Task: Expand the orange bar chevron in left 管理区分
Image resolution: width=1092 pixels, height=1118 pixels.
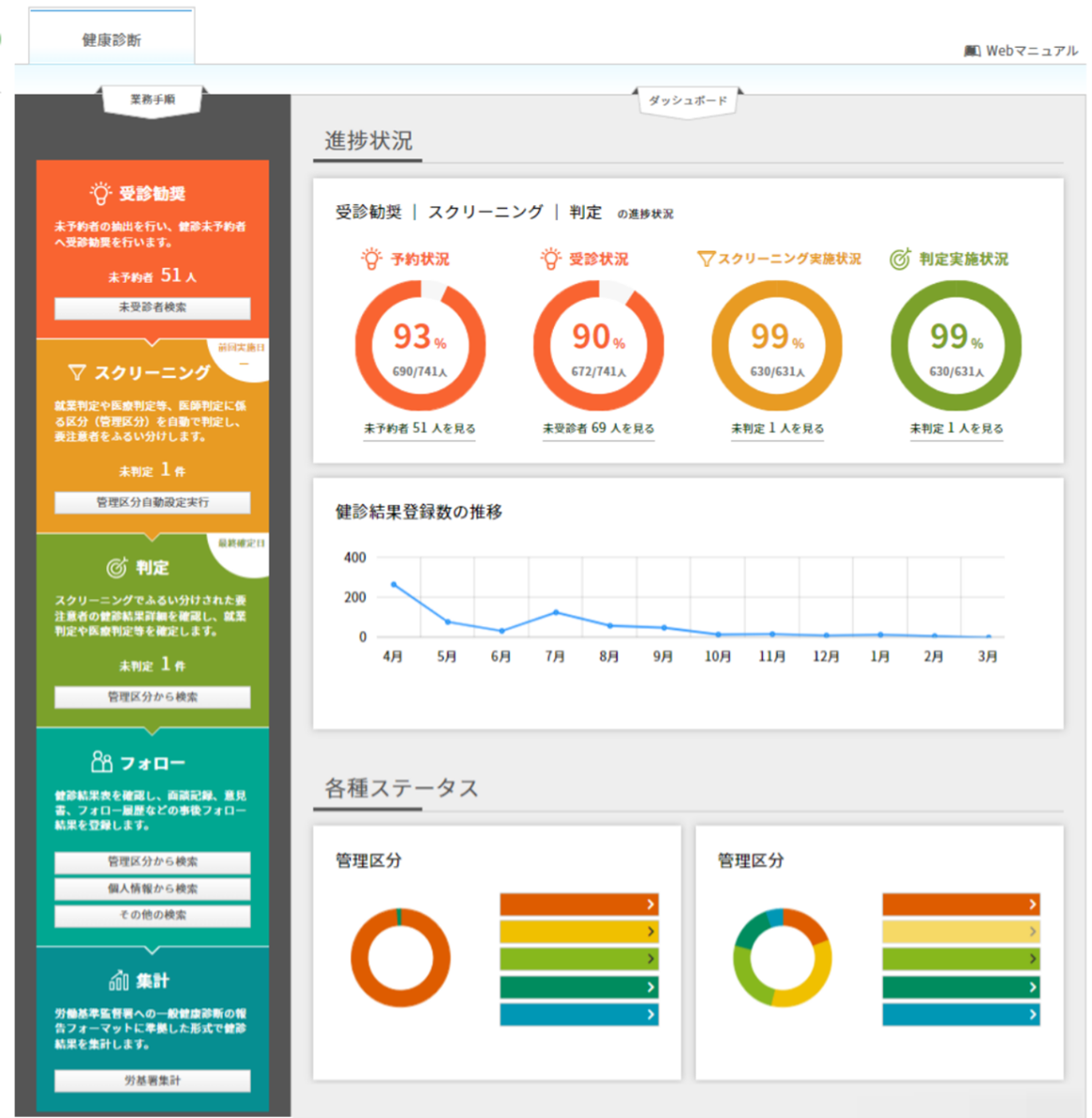Action: [x=651, y=904]
